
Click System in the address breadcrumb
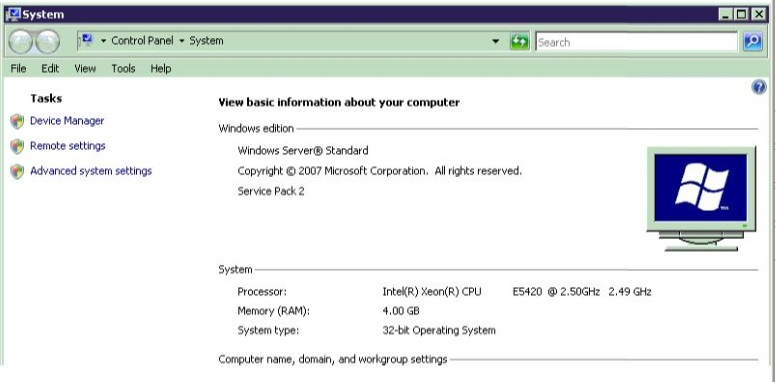pyautogui.click(x=206, y=41)
